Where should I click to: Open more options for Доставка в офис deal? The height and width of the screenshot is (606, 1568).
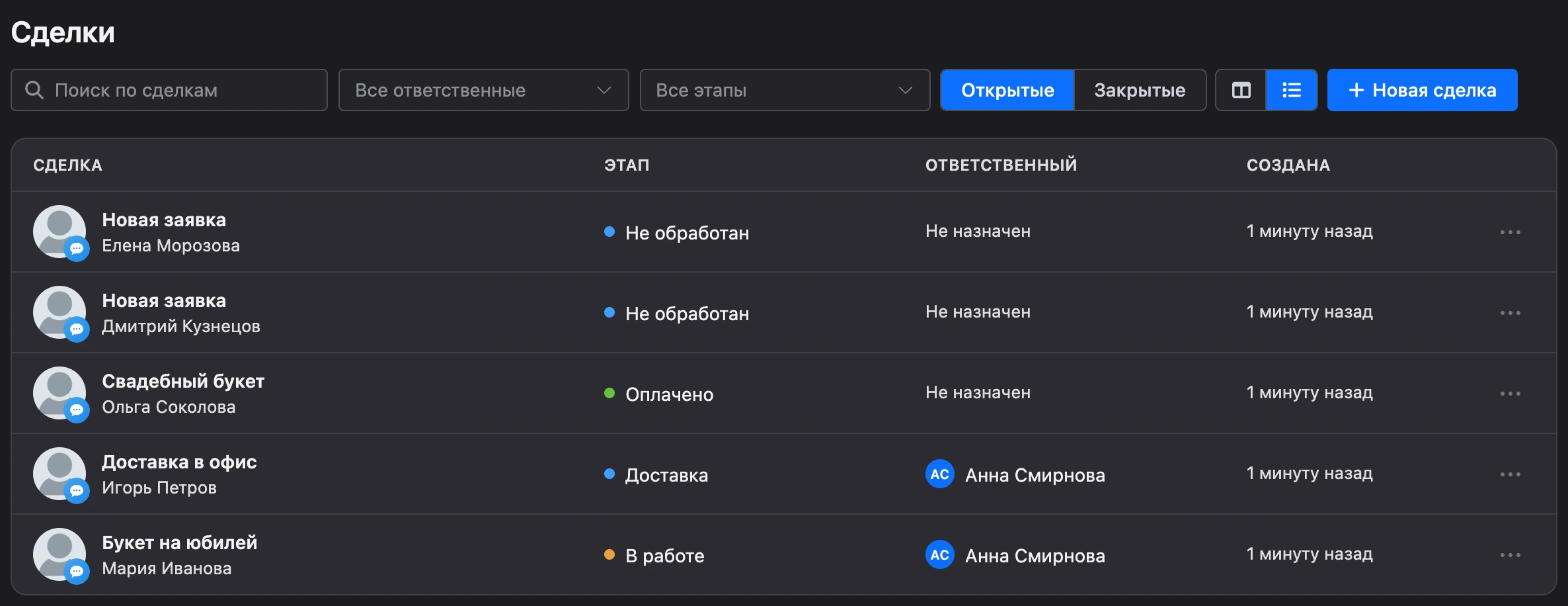tap(1510, 474)
